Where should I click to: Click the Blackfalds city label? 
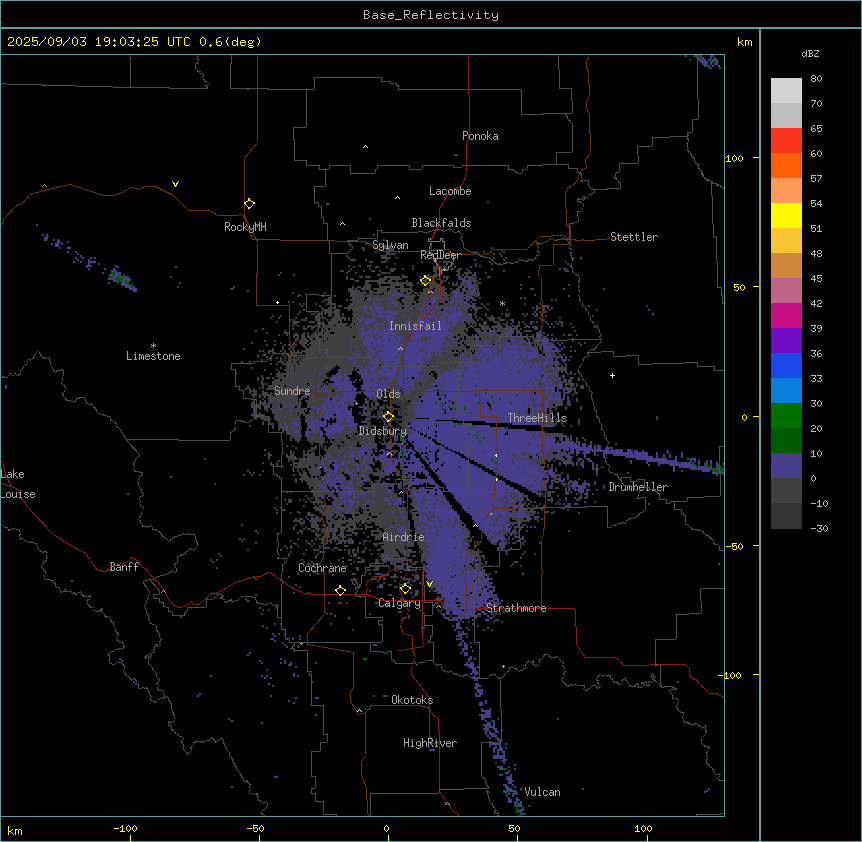(x=441, y=223)
